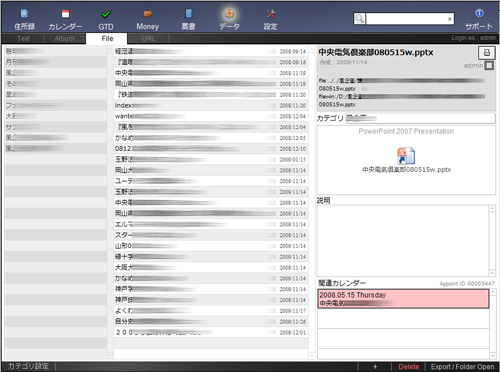Click inside the 説明 description text area
Screen dimensions: 500x372
403,240
